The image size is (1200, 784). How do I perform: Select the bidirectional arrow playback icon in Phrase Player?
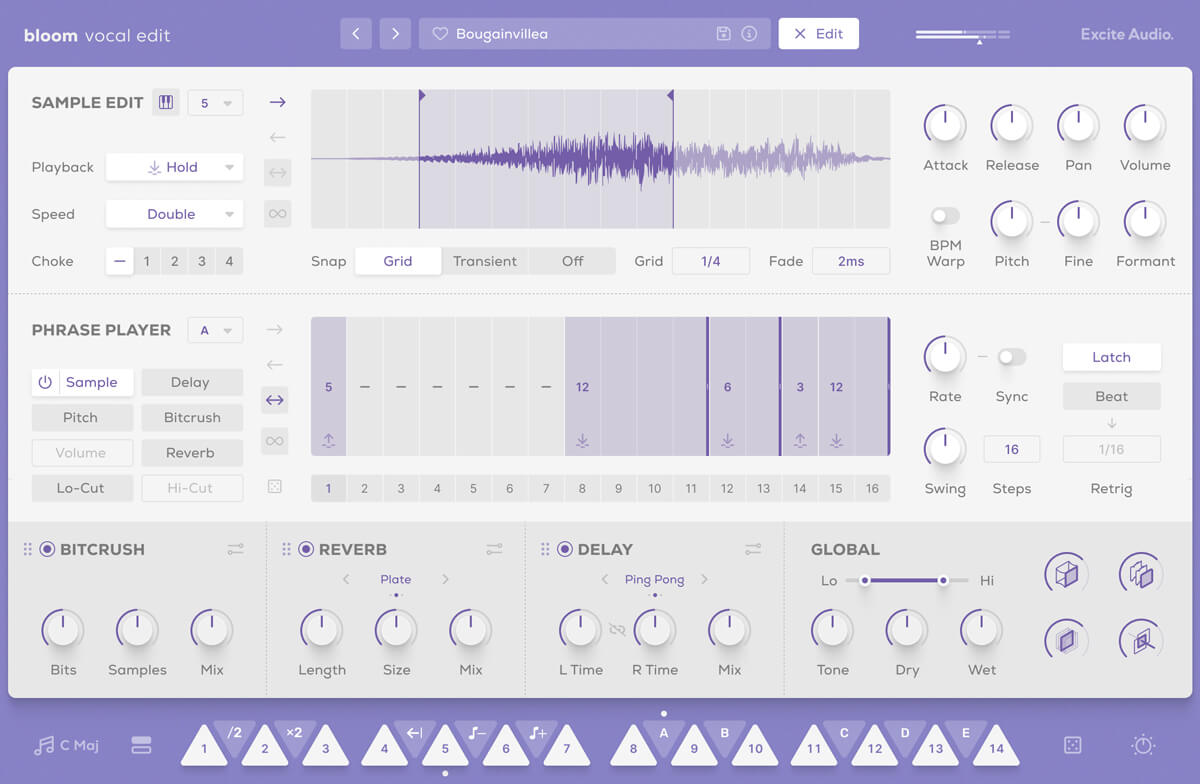coord(277,400)
